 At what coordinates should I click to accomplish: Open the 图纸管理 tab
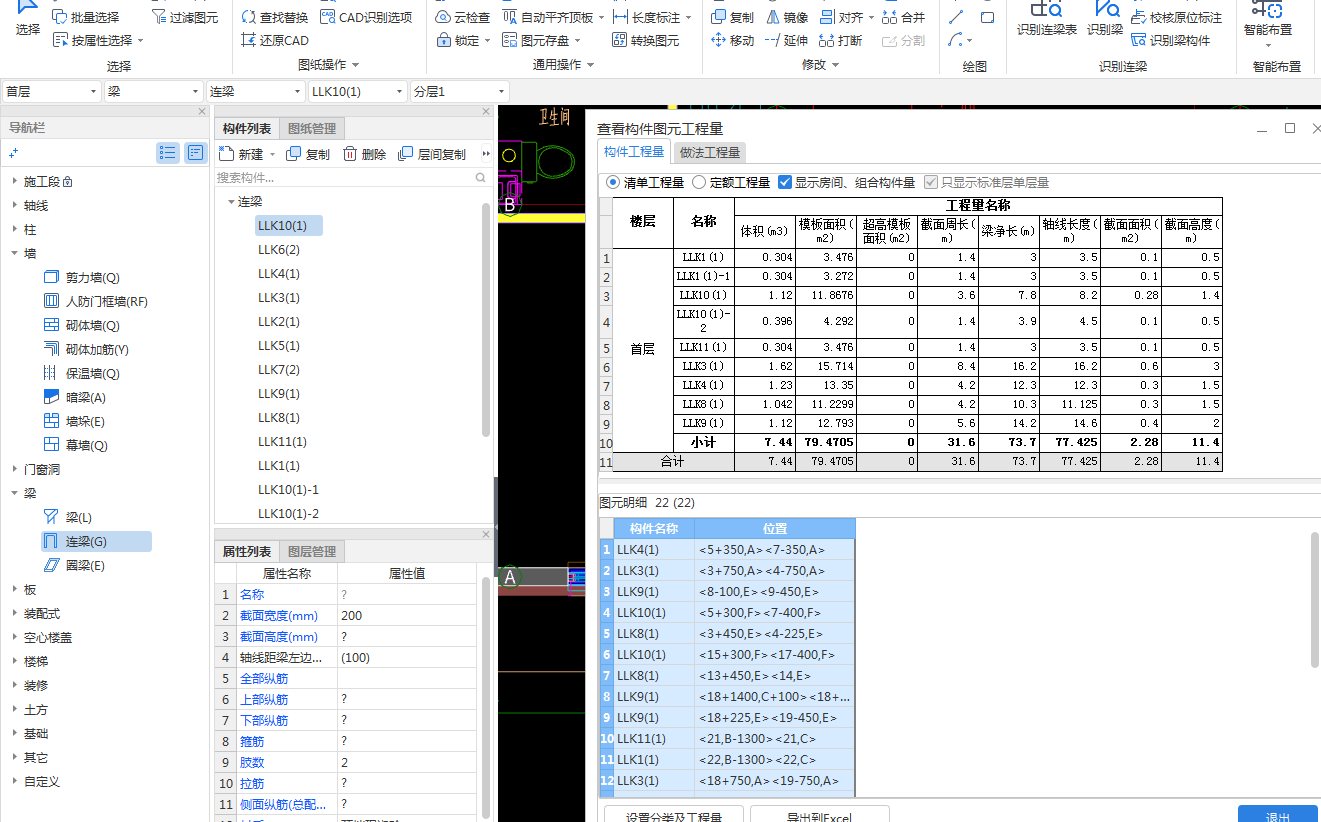312,128
